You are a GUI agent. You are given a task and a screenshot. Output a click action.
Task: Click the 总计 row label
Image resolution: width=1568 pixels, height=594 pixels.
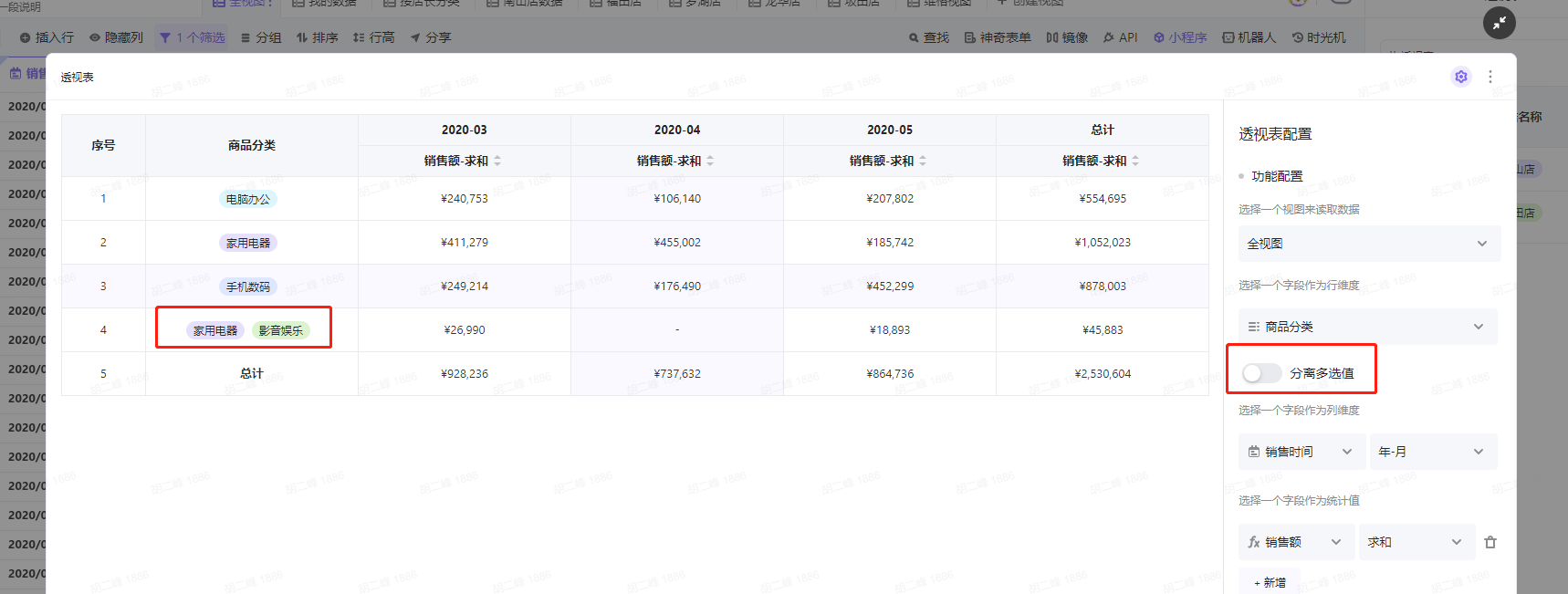click(x=252, y=374)
